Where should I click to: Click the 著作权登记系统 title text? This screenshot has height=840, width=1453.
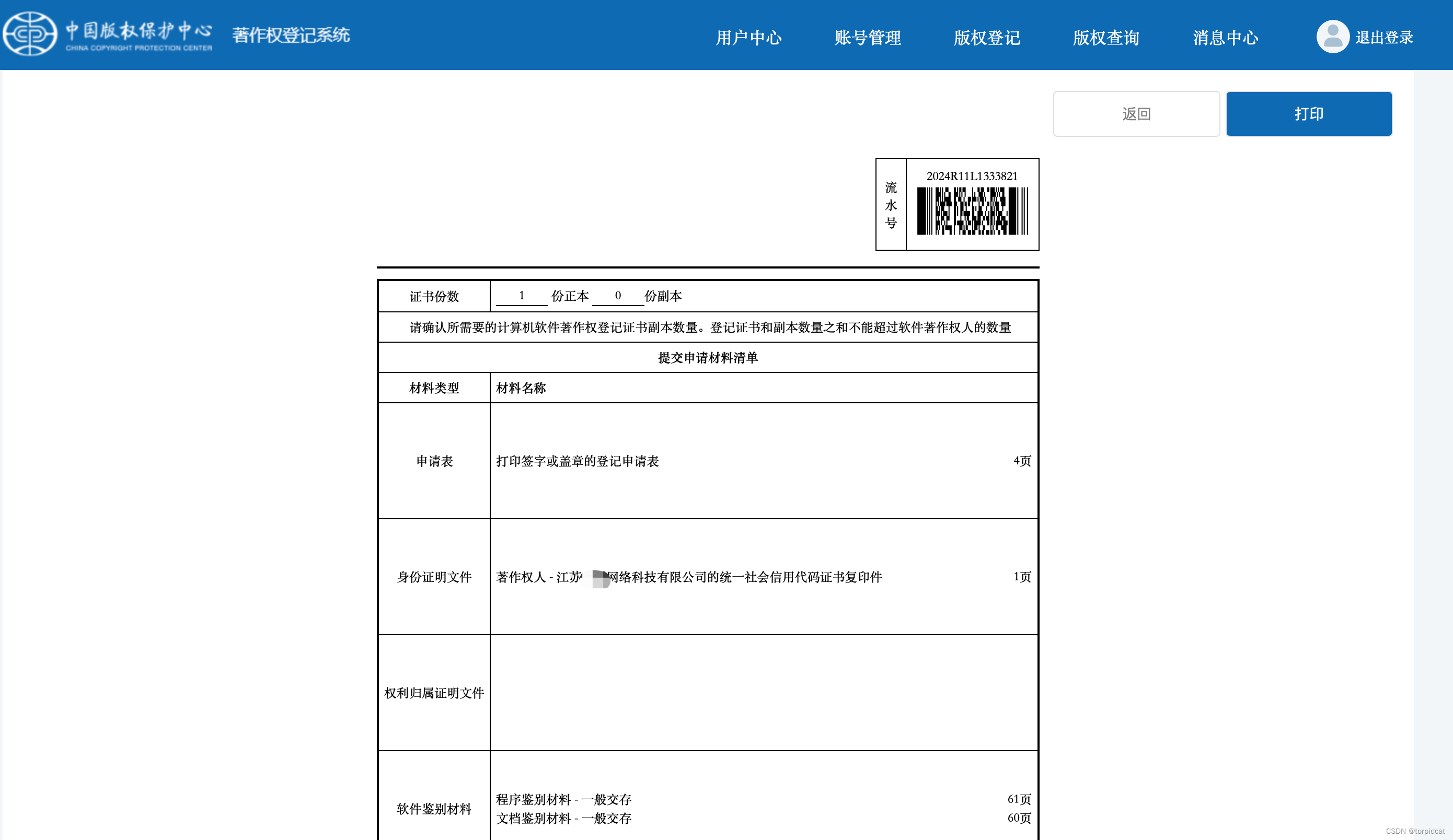pyautogui.click(x=291, y=35)
